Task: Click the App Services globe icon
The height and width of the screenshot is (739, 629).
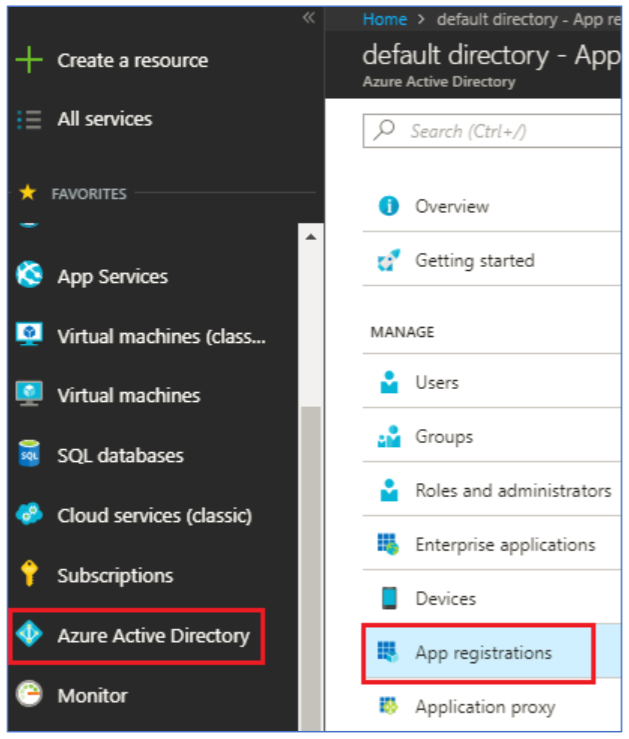Action: click(x=29, y=274)
